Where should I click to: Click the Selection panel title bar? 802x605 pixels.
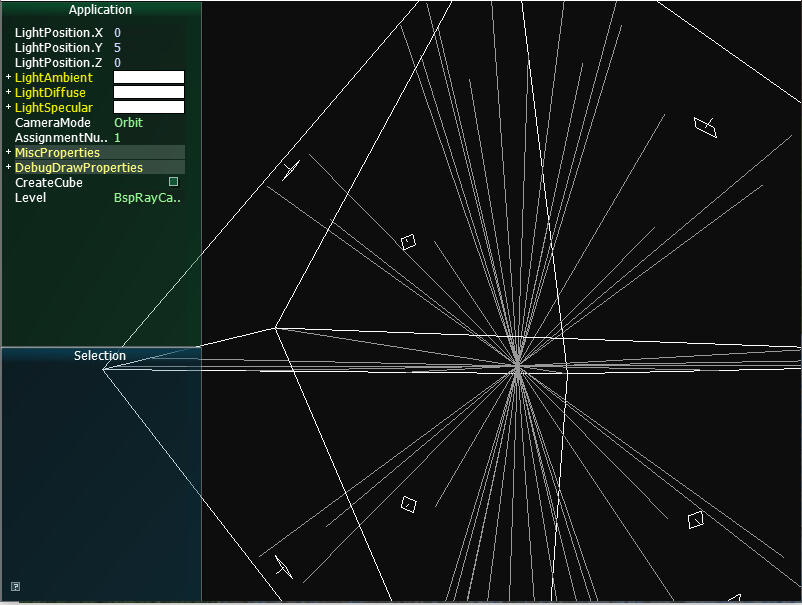tap(100, 356)
